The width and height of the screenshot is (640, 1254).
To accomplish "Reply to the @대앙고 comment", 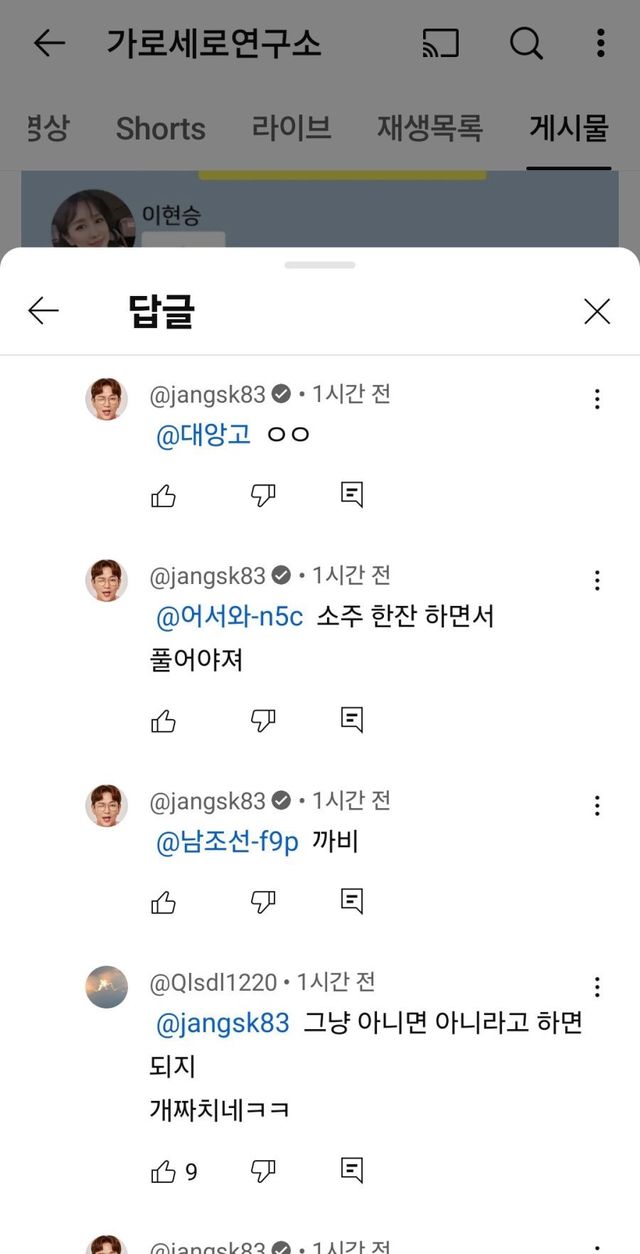I will [352, 495].
